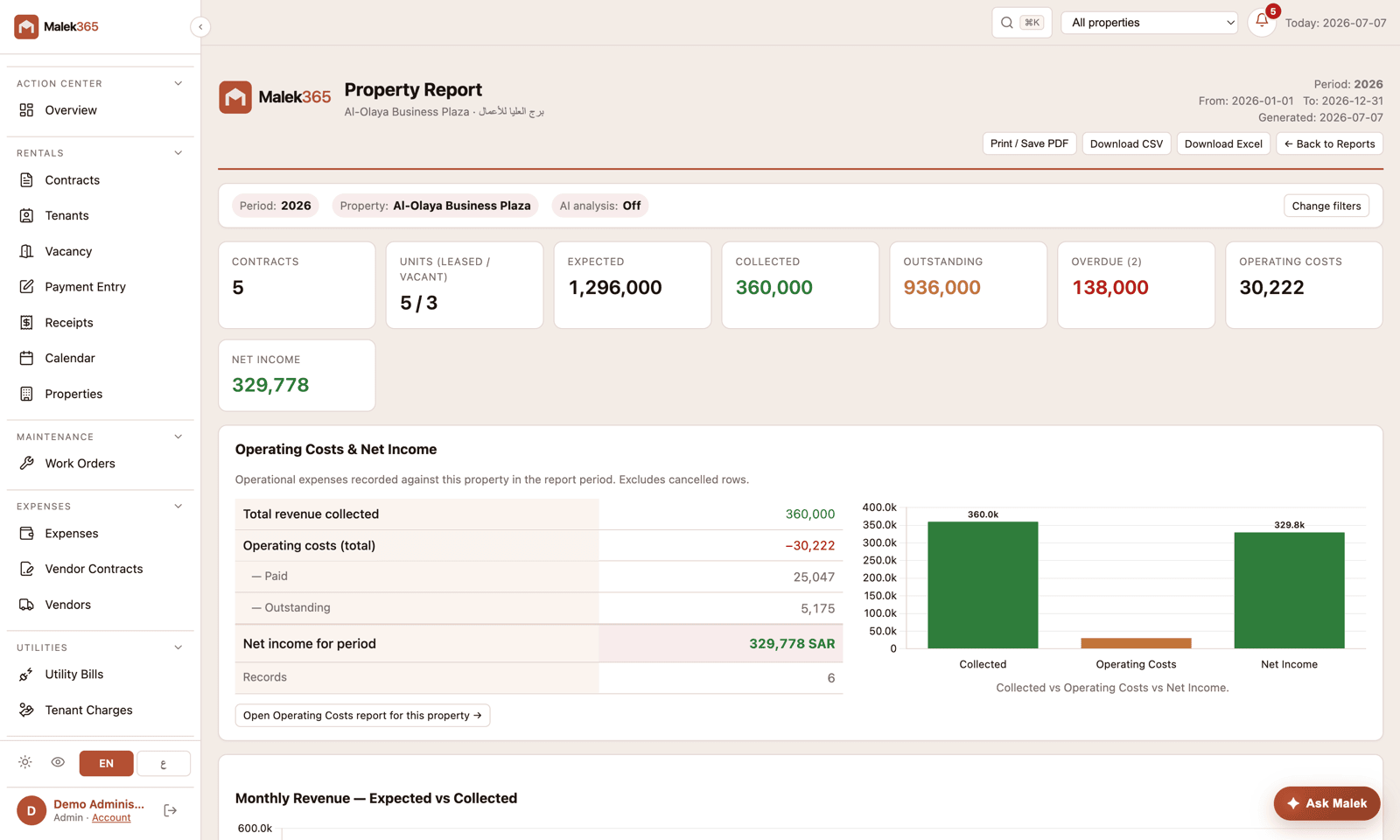The width and height of the screenshot is (1400, 840).
Task: Open the notifications bell icon
Action: (1261, 22)
